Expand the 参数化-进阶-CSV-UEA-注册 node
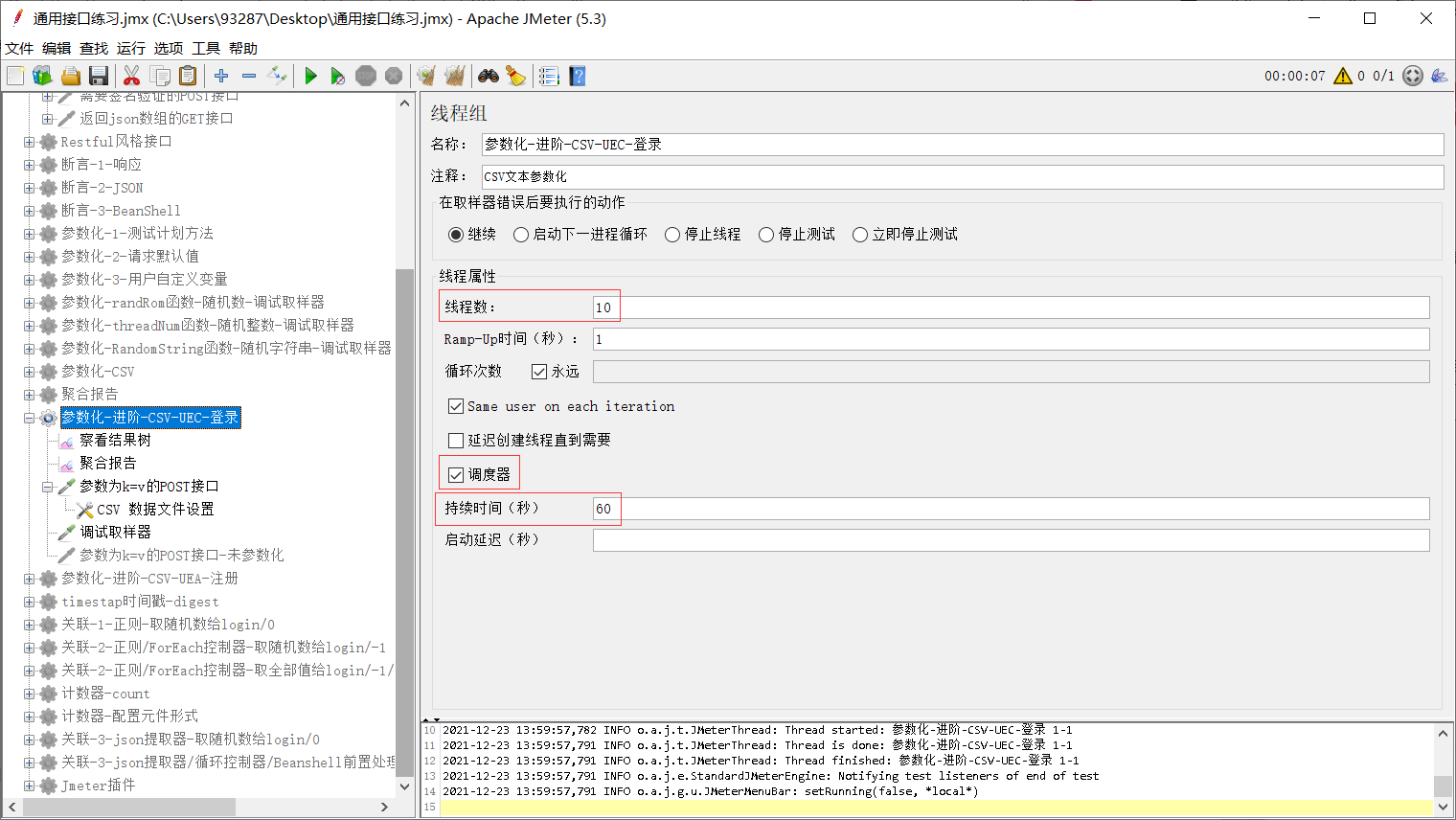The width and height of the screenshot is (1456, 820). click(x=29, y=579)
